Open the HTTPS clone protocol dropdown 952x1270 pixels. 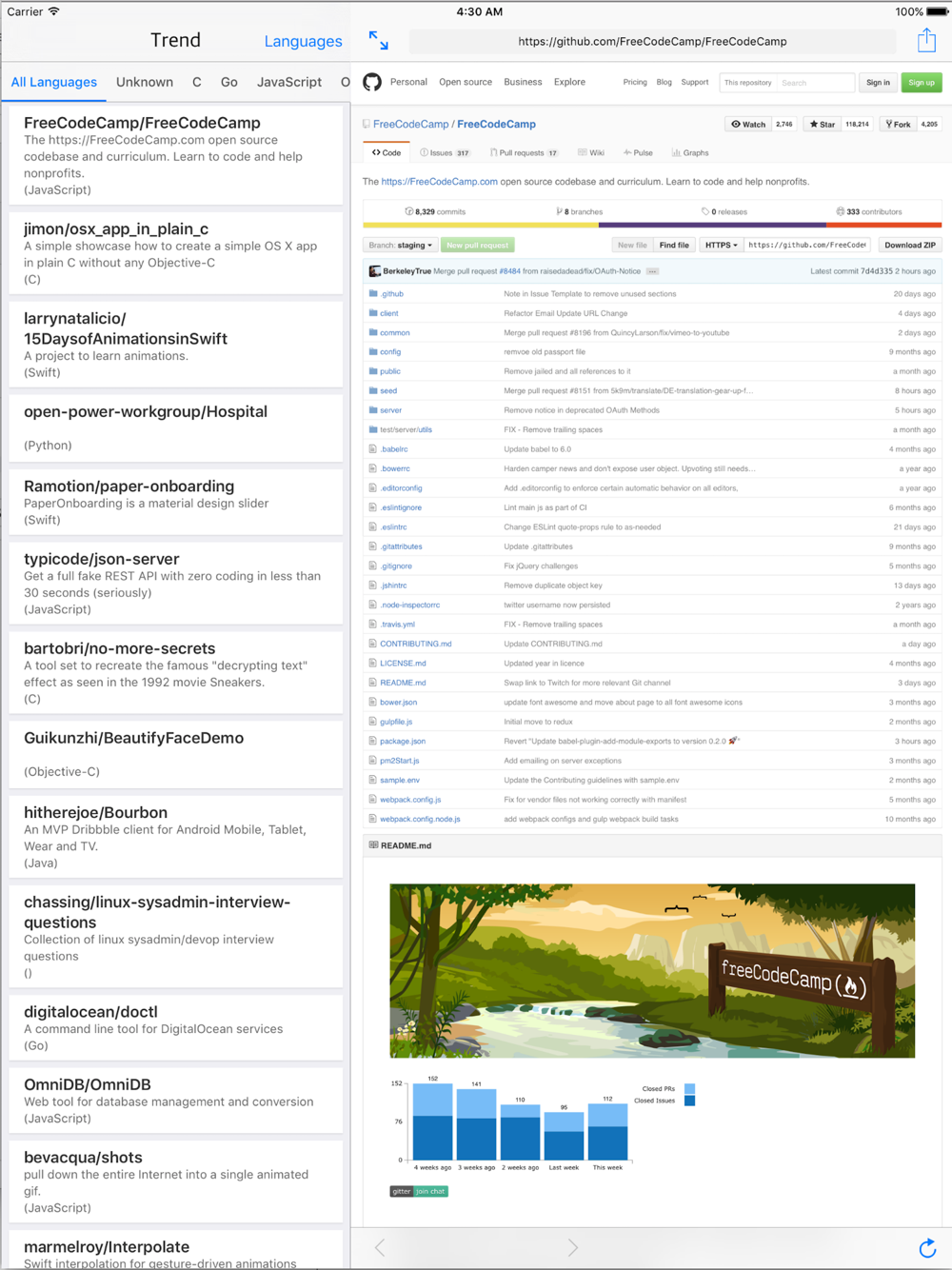pyautogui.click(x=722, y=245)
